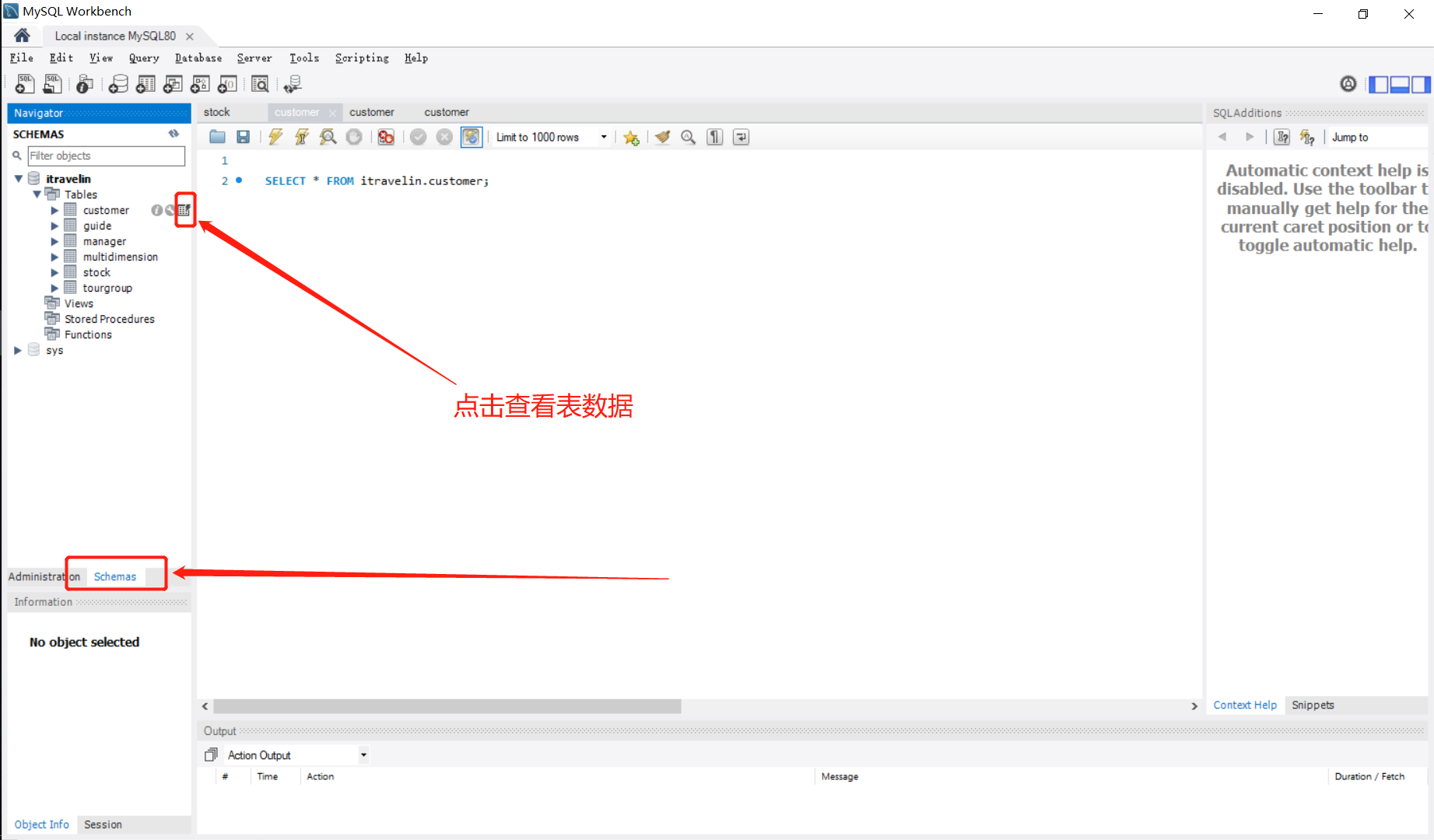Close the active customer query tab
This screenshot has height=840, width=1434.
332,113
